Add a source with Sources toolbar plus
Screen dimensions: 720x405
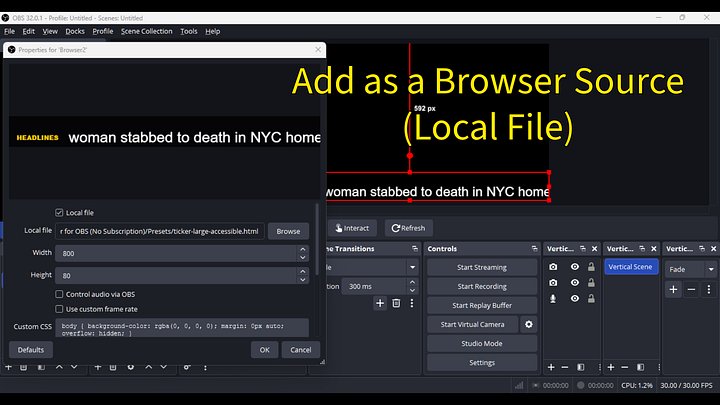pos(98,367)
